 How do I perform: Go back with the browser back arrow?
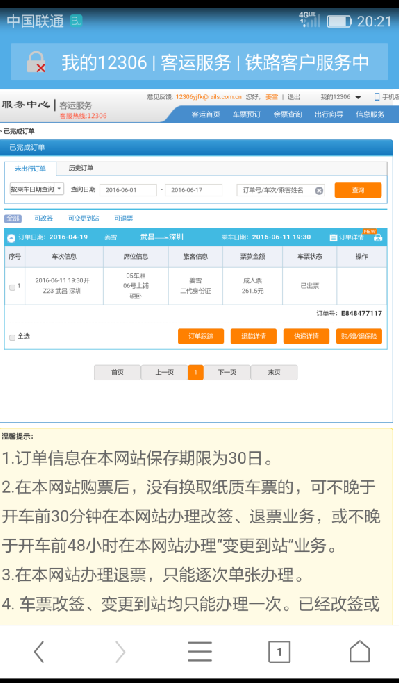[39, 652]
